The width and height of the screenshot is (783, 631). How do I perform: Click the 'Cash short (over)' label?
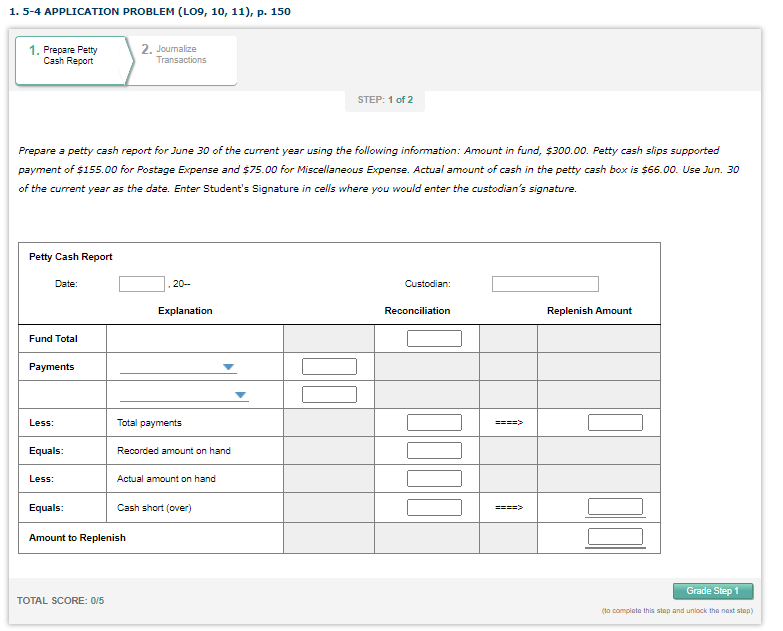[x=154, y=508]
